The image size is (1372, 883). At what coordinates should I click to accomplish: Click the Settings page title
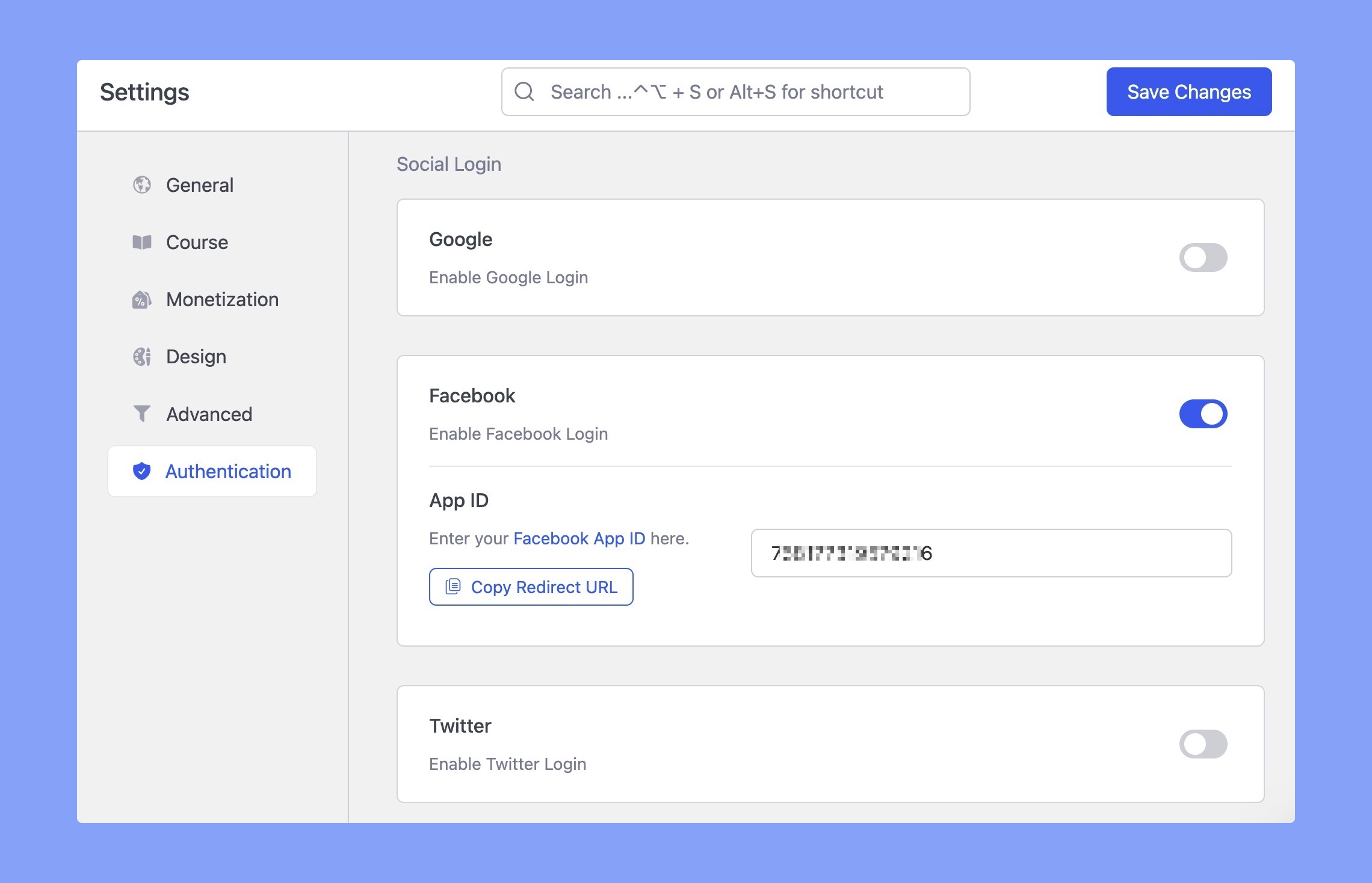tap(144, 92)
